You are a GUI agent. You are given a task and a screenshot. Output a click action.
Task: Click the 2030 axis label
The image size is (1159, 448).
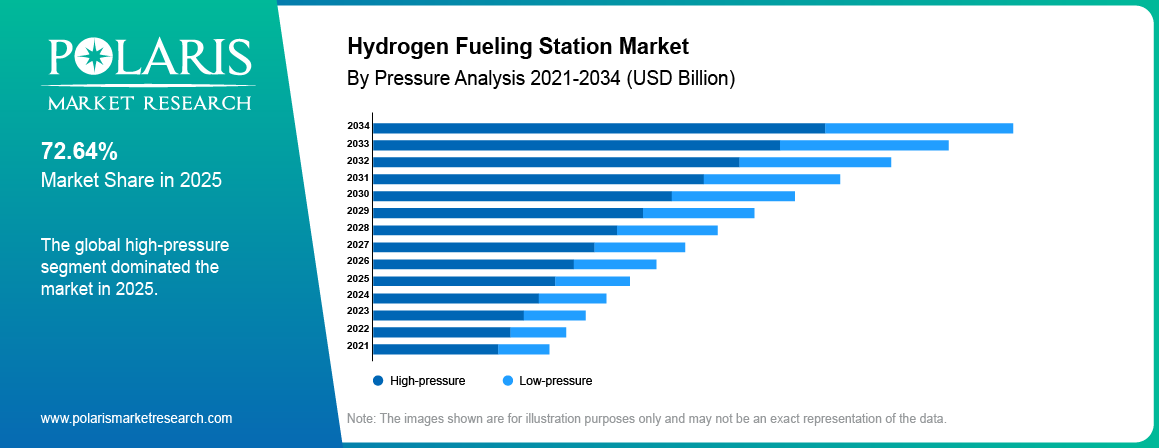[358, 194]
